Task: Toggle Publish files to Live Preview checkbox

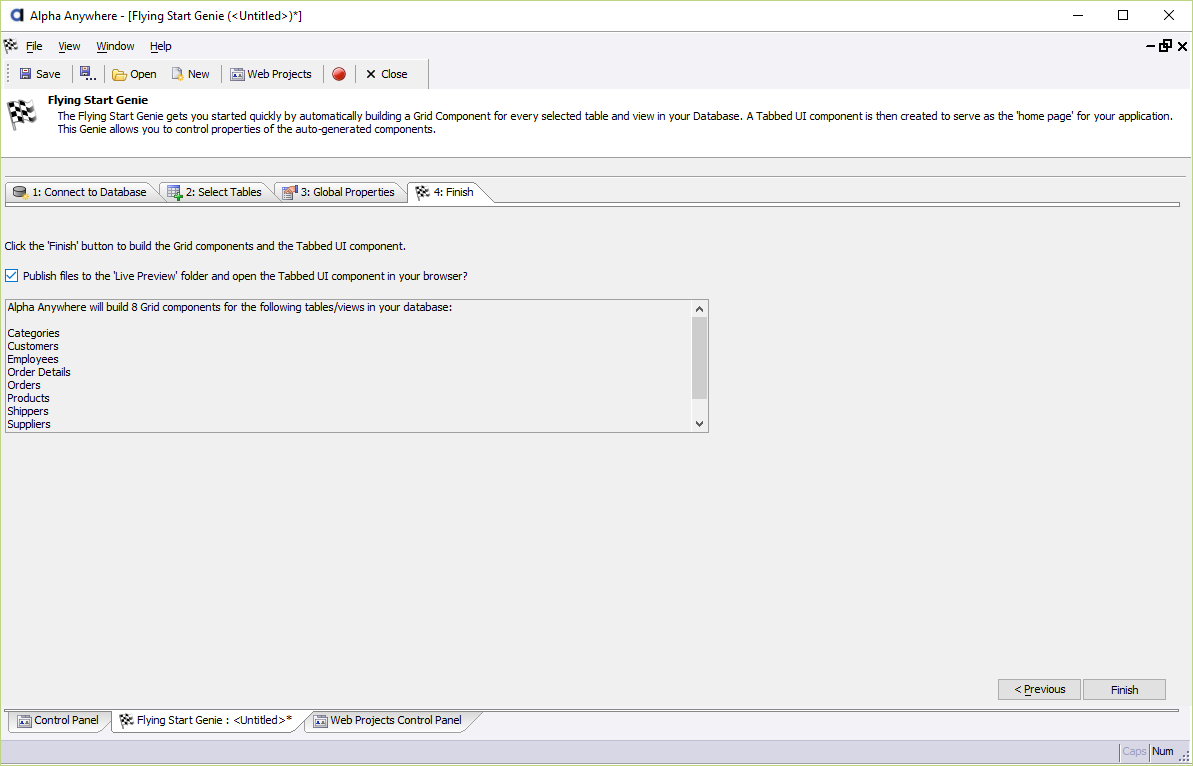Action: tap(11, 275)
